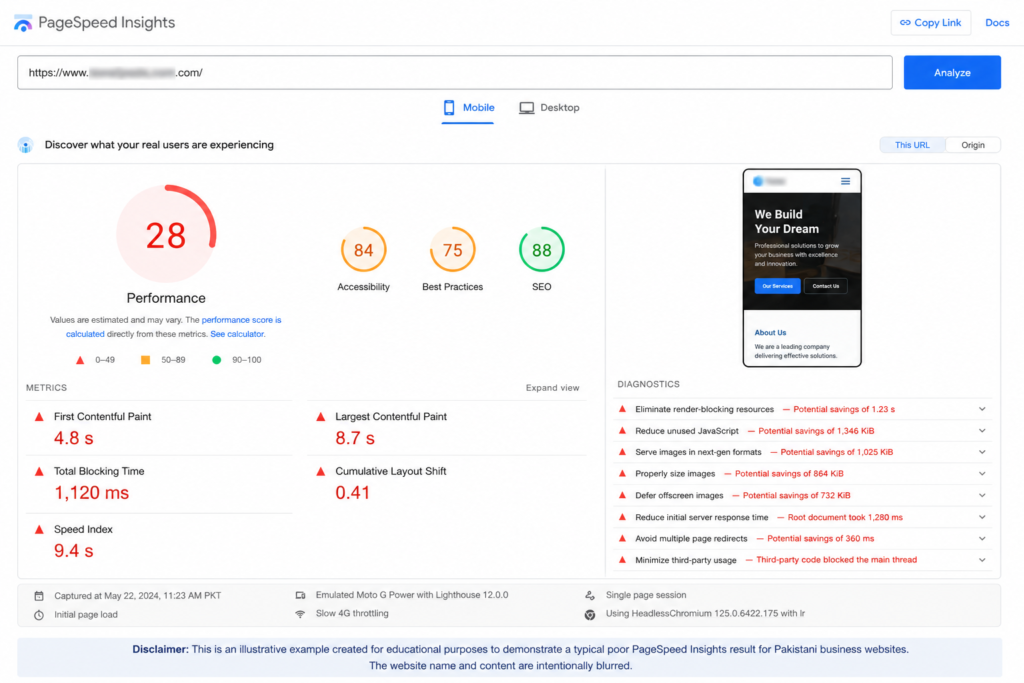Expand Defer offscreen images chevron

point(982,496)
